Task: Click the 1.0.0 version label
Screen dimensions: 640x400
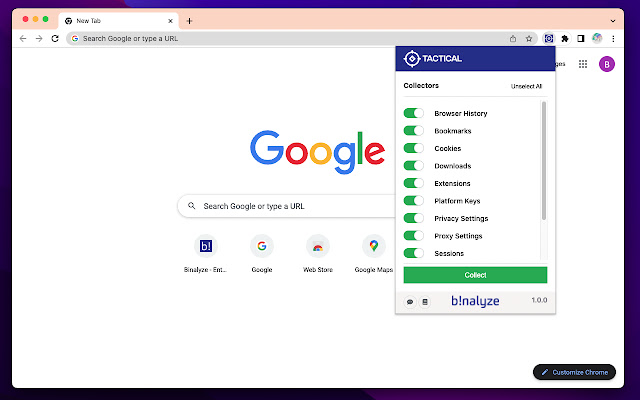Action: point(539,300)
